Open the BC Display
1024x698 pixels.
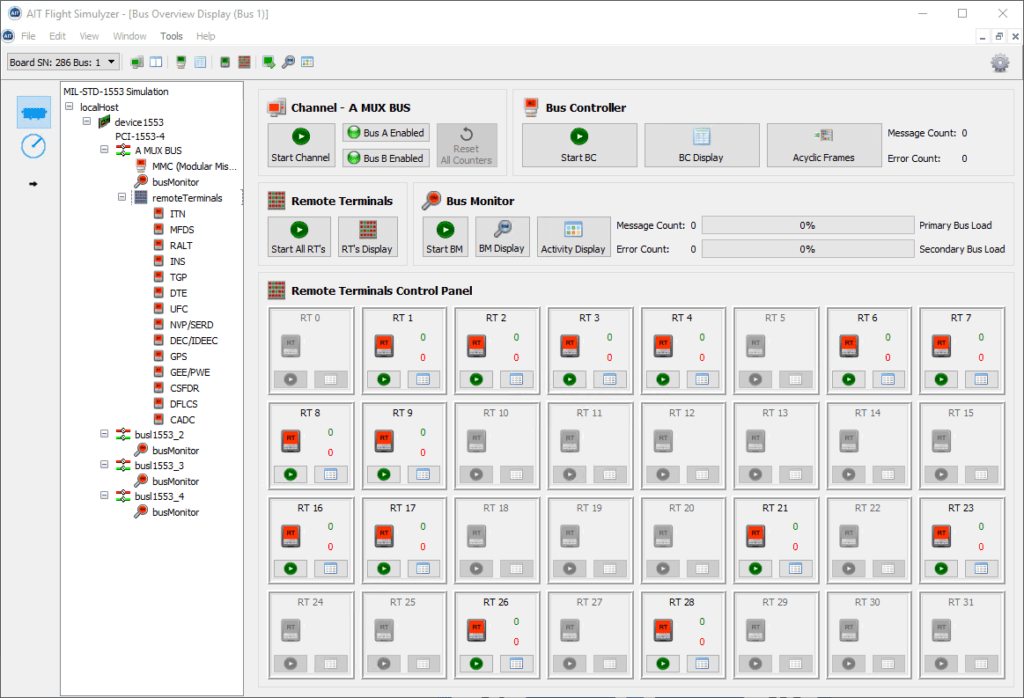701,145
